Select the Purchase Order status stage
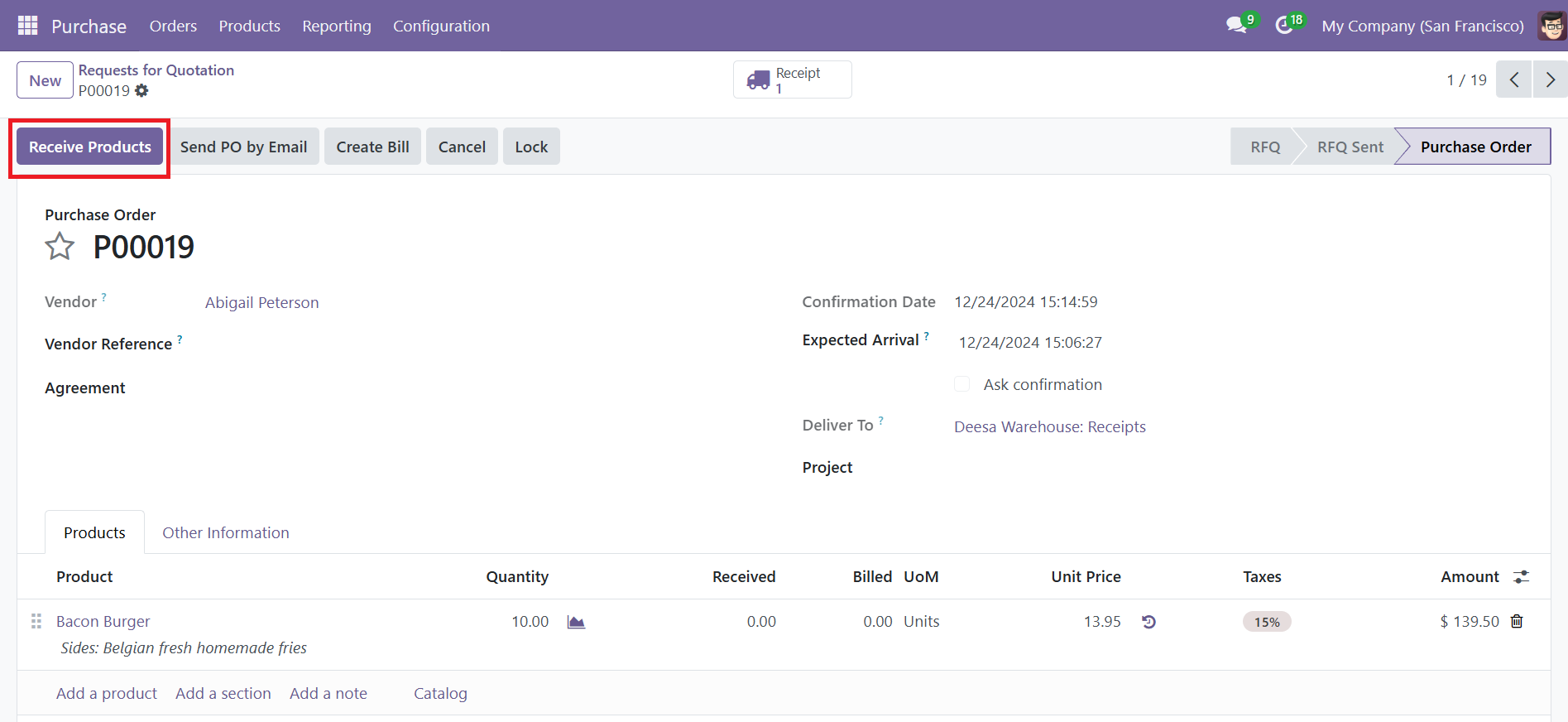 [x=1475, y=147]
